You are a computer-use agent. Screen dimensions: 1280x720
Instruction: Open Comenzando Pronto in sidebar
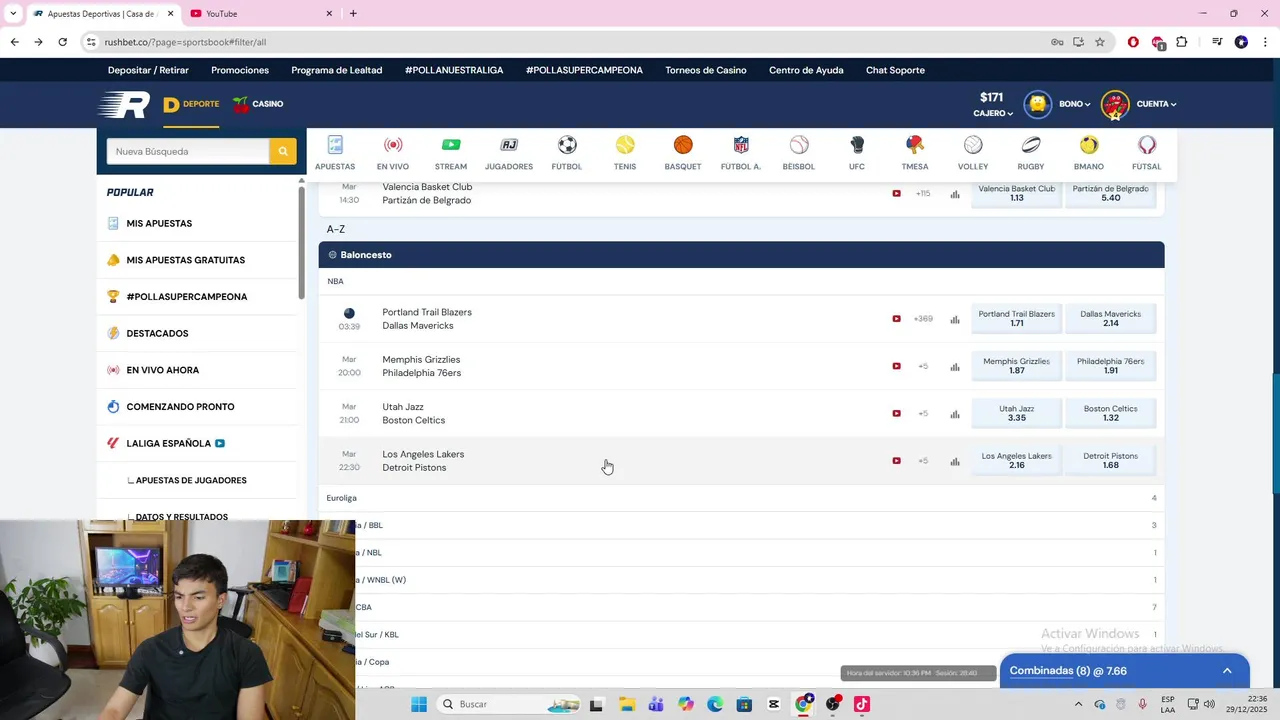coord(180,407)
